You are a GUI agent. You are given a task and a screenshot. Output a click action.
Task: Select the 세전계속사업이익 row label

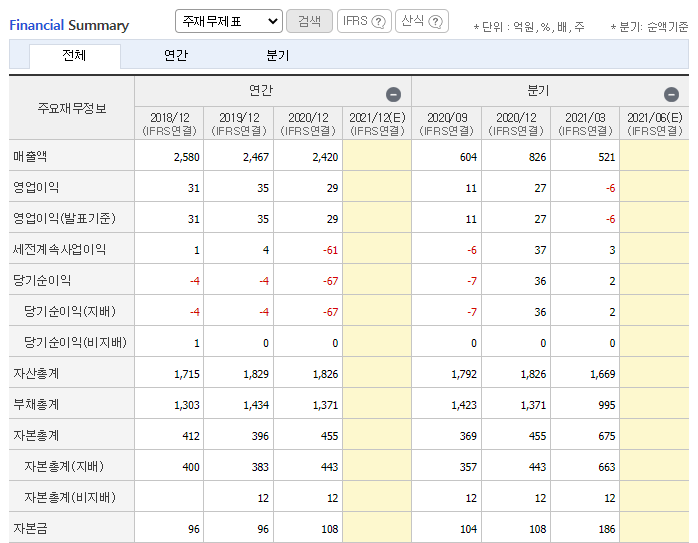(59, 249)
